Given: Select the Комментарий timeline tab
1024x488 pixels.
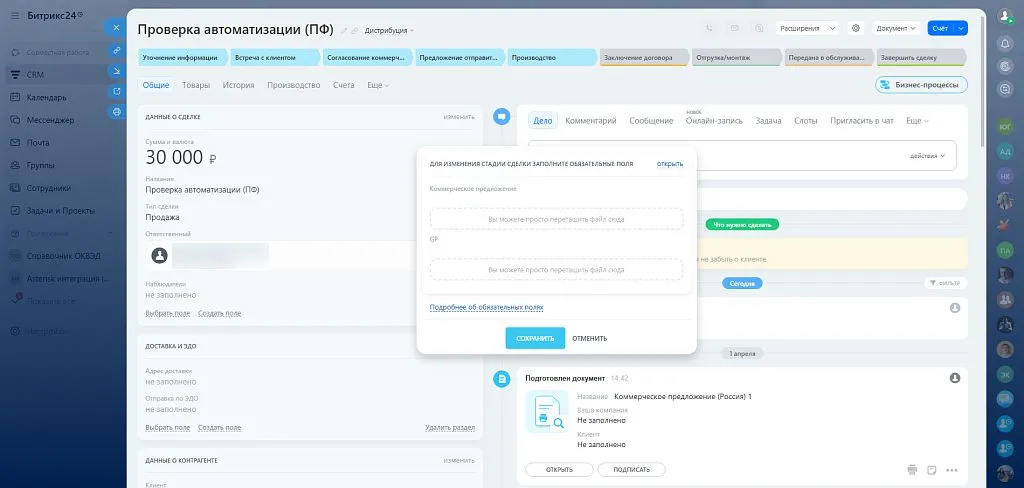Looking at the screenshot, I should click(591, 121).
